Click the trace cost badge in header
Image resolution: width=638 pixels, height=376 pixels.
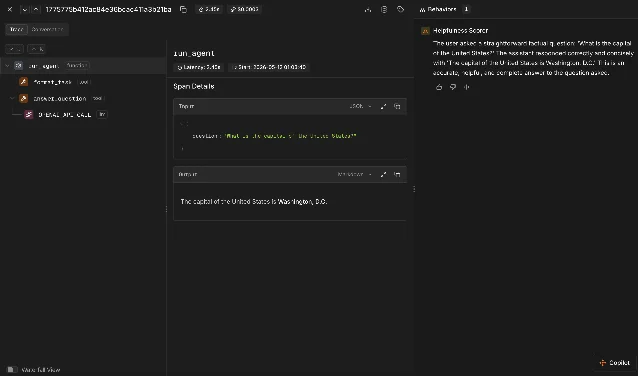click(244, 9)
